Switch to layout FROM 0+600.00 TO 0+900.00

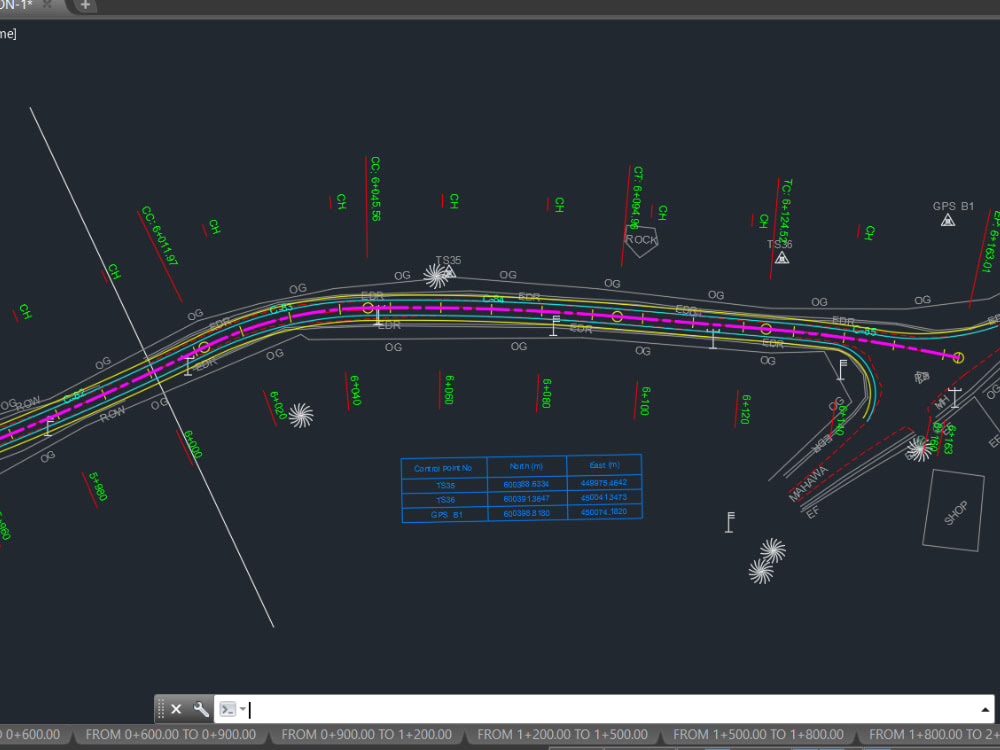click(170, 733)
